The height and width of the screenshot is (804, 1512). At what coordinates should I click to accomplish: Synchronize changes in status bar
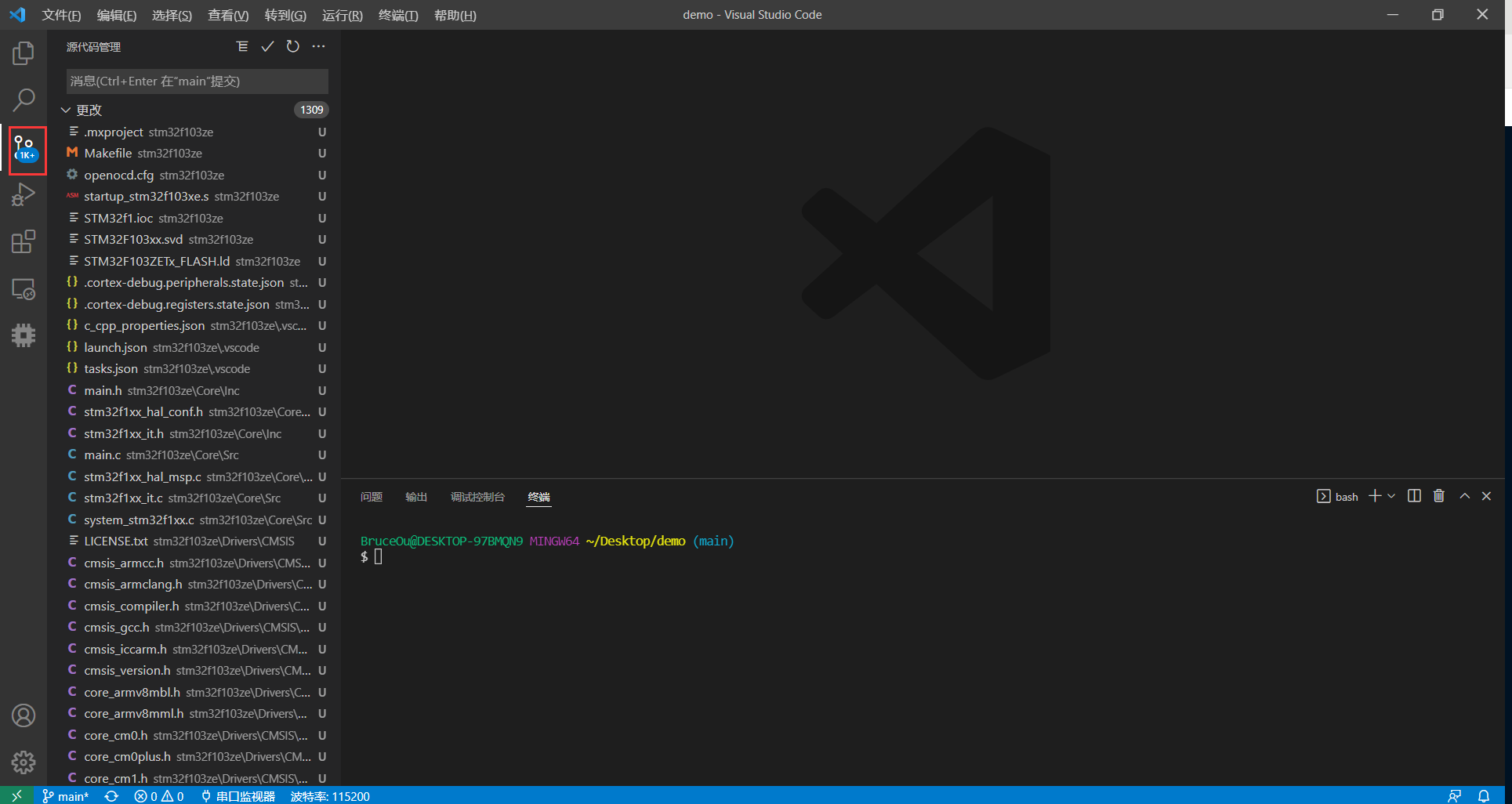click(x=111, y=795)
